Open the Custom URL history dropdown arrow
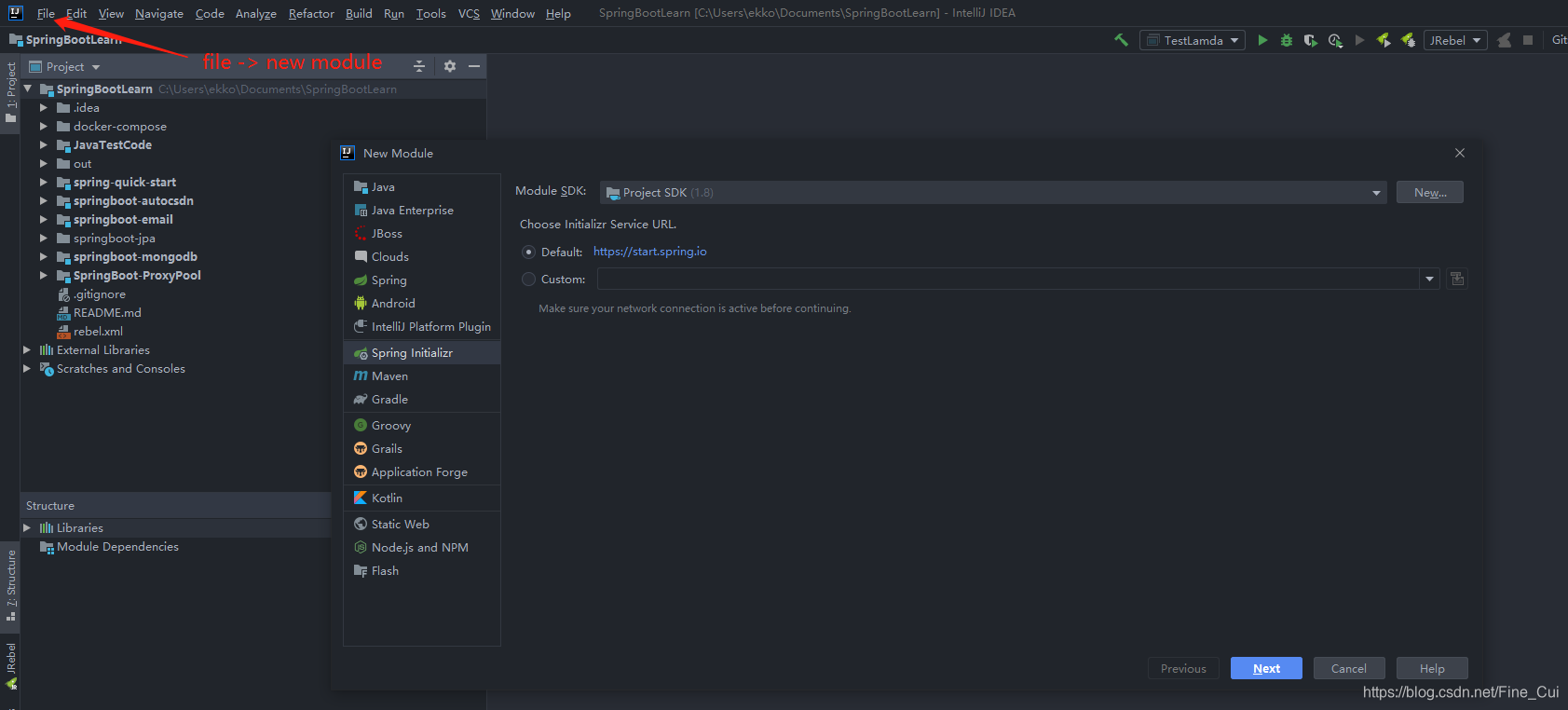 pos(1430,279)
